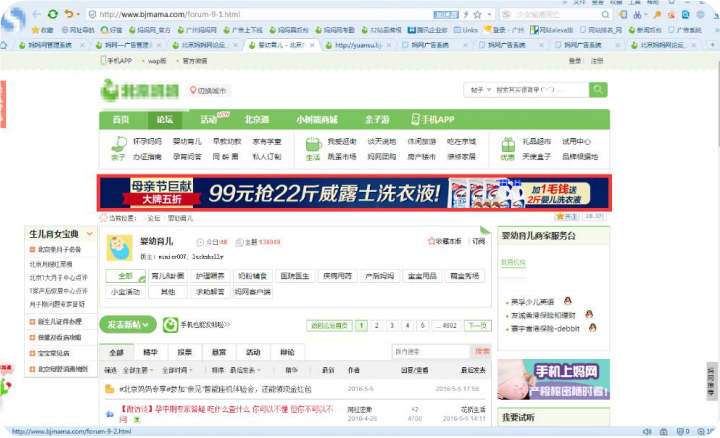
Task: Click the browser back arrow
Action: 37,14
